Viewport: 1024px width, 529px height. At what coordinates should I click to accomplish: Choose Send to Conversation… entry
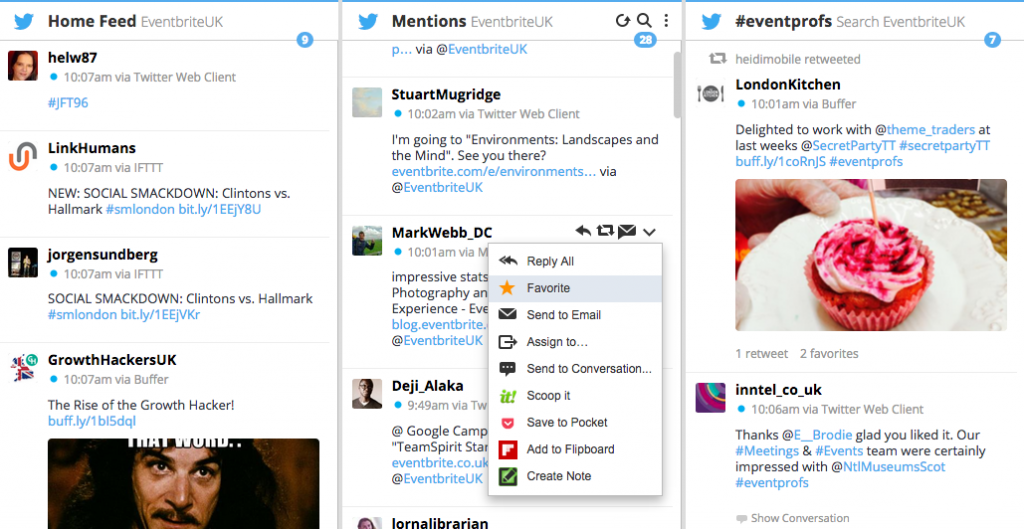tap(575, 368)
